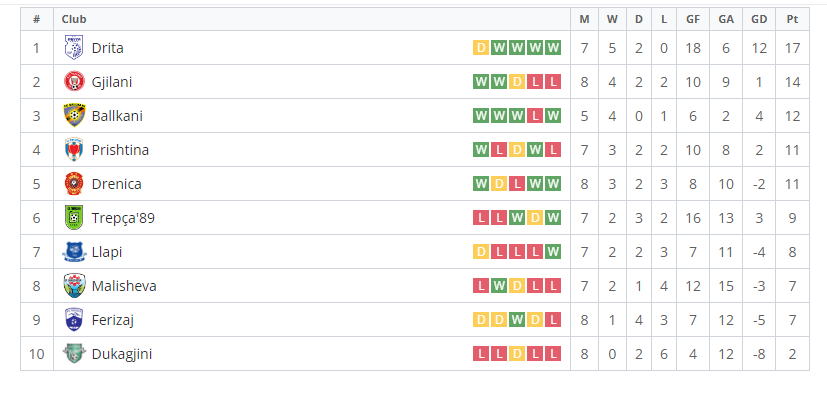Open the Drita team name link

pyautogui.click(x=108, y=48)
